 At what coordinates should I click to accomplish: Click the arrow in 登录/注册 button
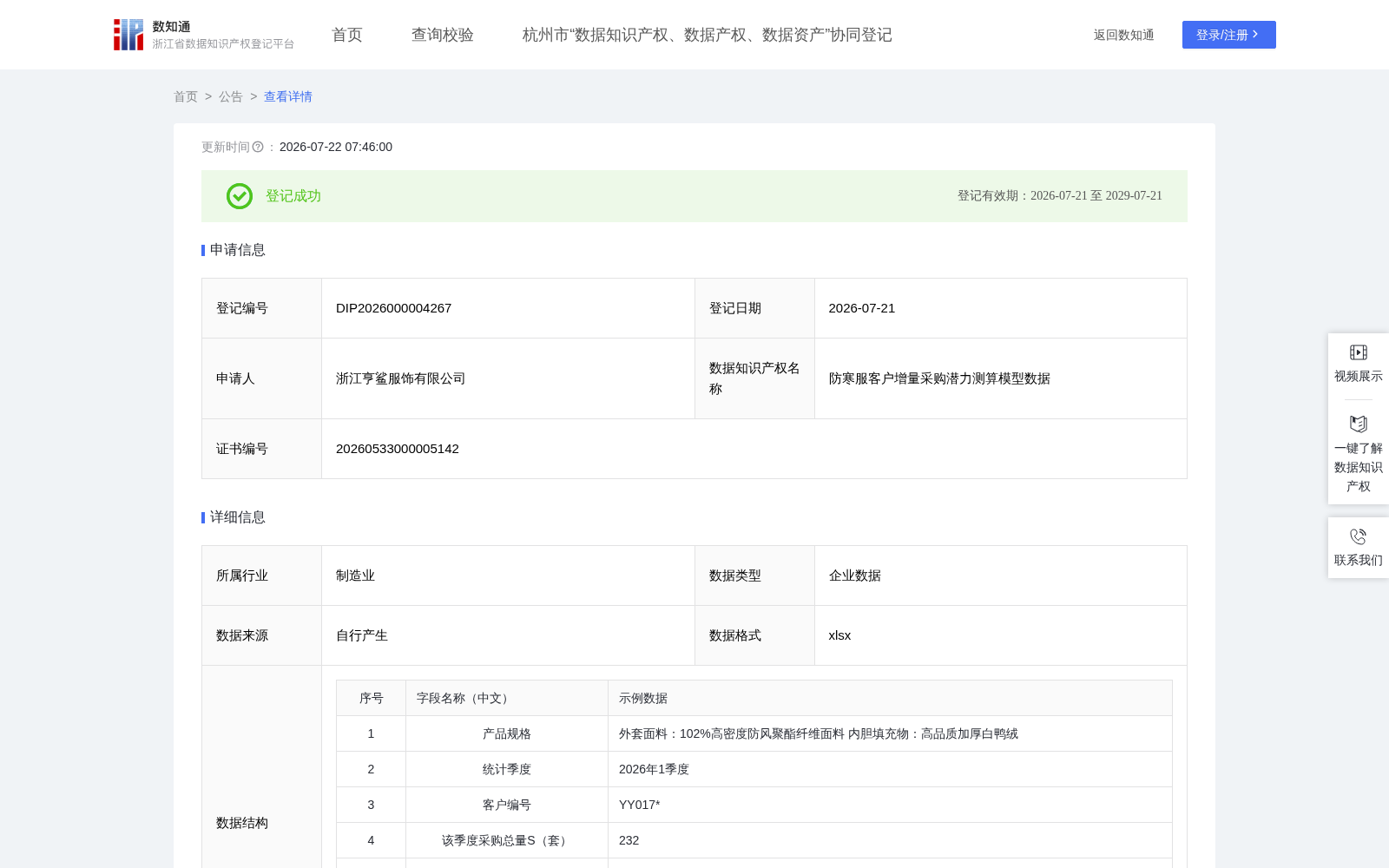point(1255,35)
